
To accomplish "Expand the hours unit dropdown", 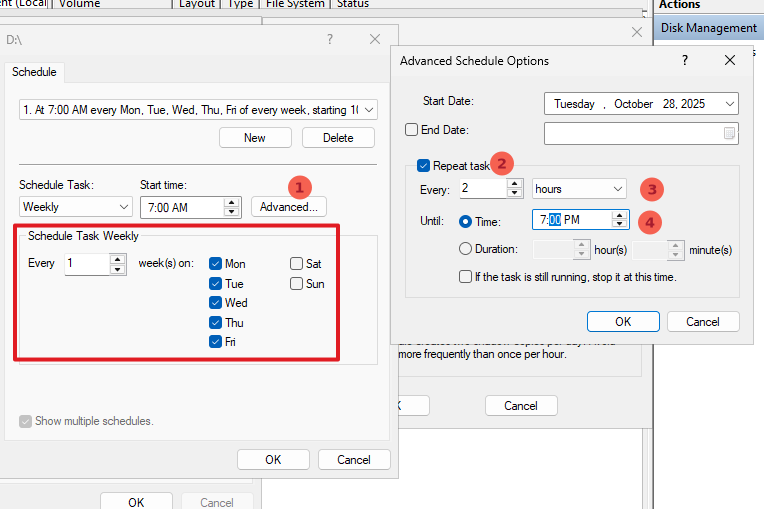I will (x=579, y=188).
